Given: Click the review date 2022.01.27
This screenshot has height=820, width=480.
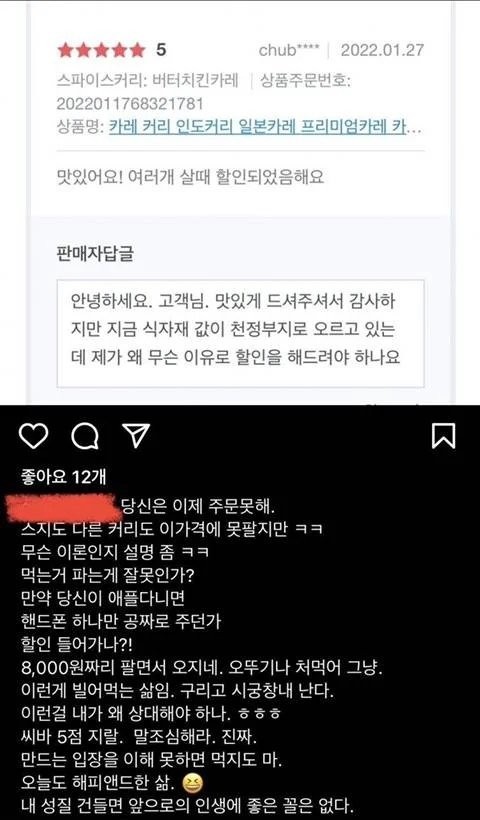Looking at the screenshot, I should pos(382,50).
